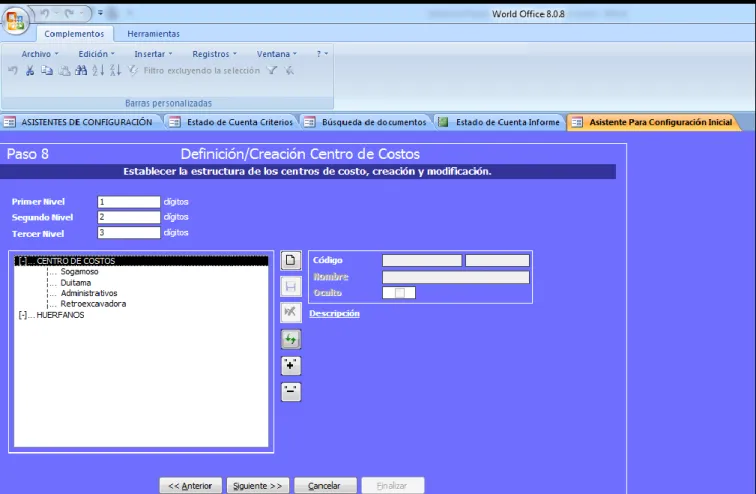Open the Registros dropdown menu

point(214,54)
